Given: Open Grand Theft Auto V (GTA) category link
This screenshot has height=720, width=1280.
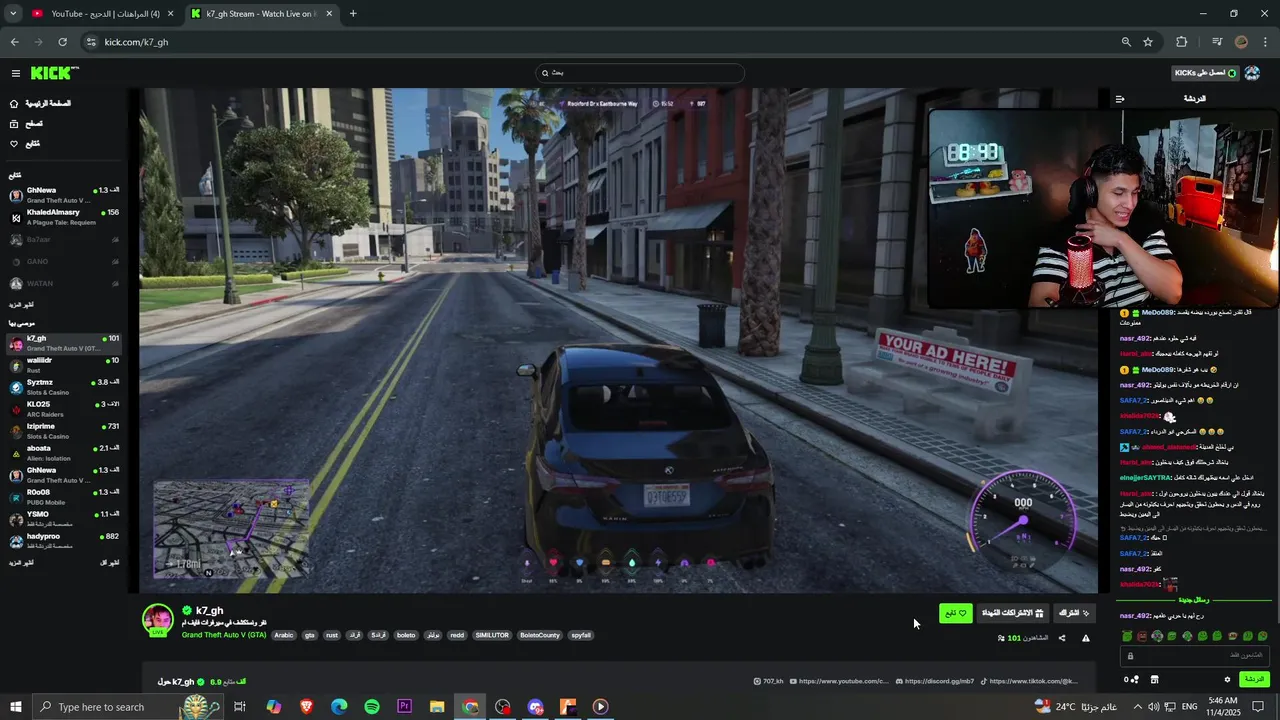Looking at the screenshot, I should (x=224, y=635).
